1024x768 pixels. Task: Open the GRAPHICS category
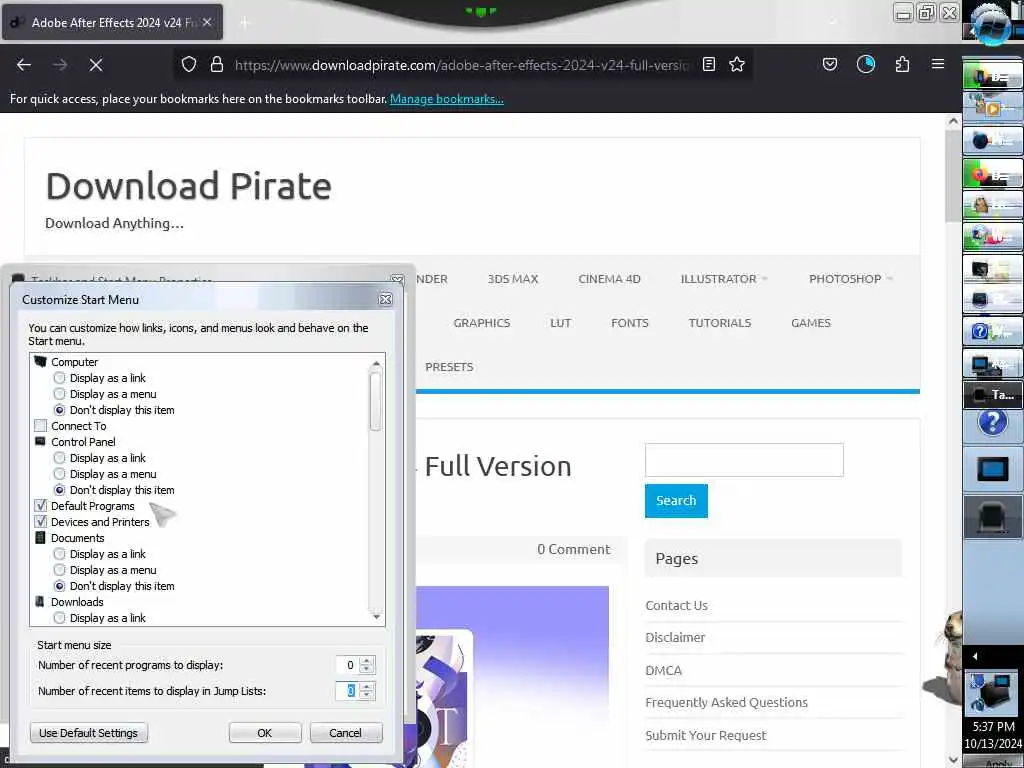click(x=482, y=323)
